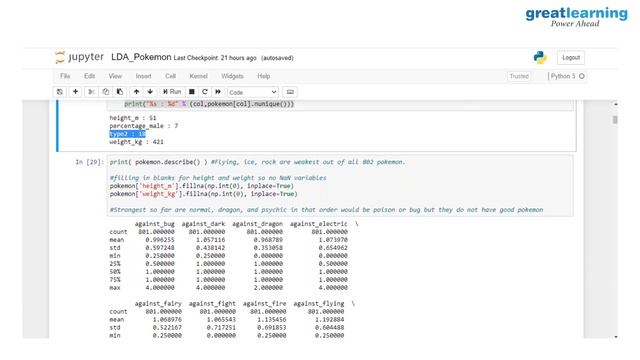Screen dimensions: 640x360
Task: Click the 'percentage_male : 7' output line
Action: point(144,126)
